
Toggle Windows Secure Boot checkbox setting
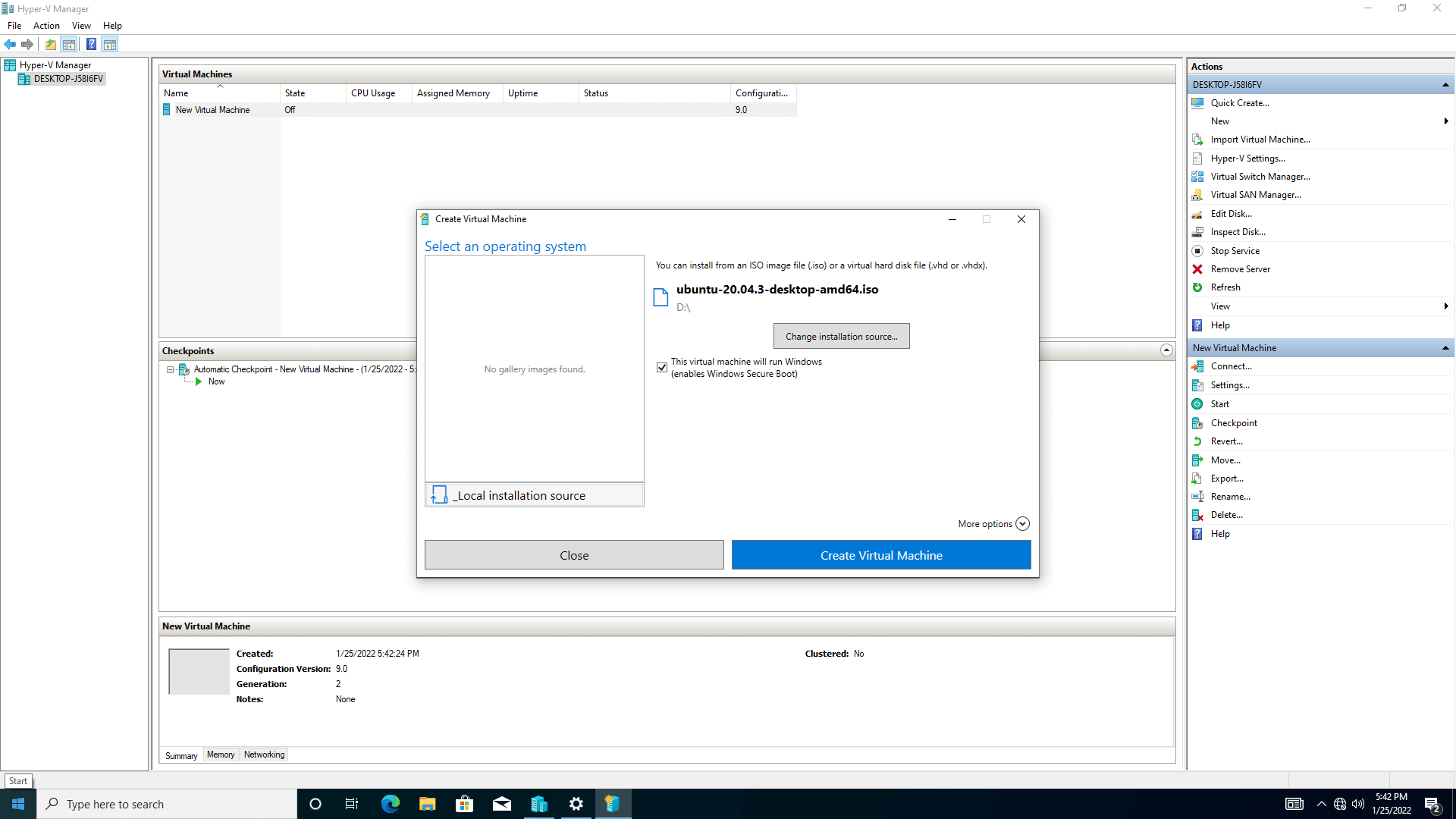(x=661, y=367)
